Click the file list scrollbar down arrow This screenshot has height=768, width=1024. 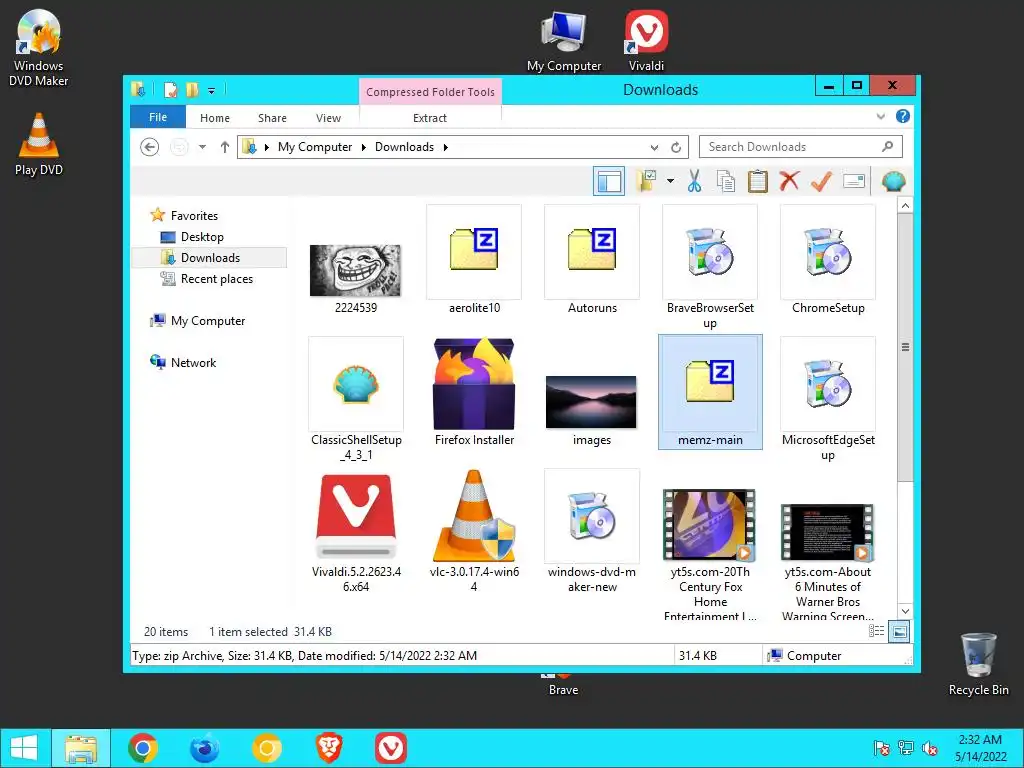[905, 611]
